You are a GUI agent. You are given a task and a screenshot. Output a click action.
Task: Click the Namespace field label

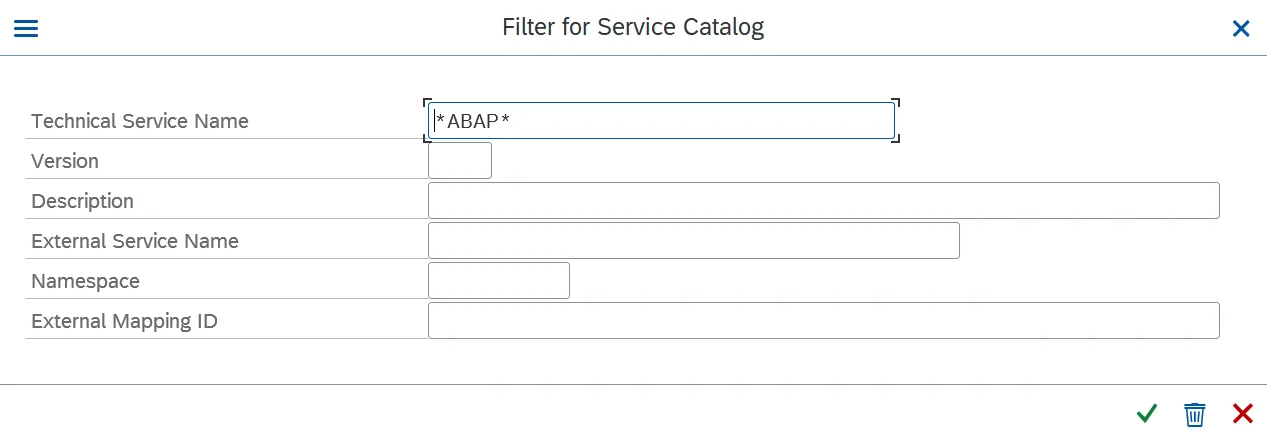click(x=85, y=281)
